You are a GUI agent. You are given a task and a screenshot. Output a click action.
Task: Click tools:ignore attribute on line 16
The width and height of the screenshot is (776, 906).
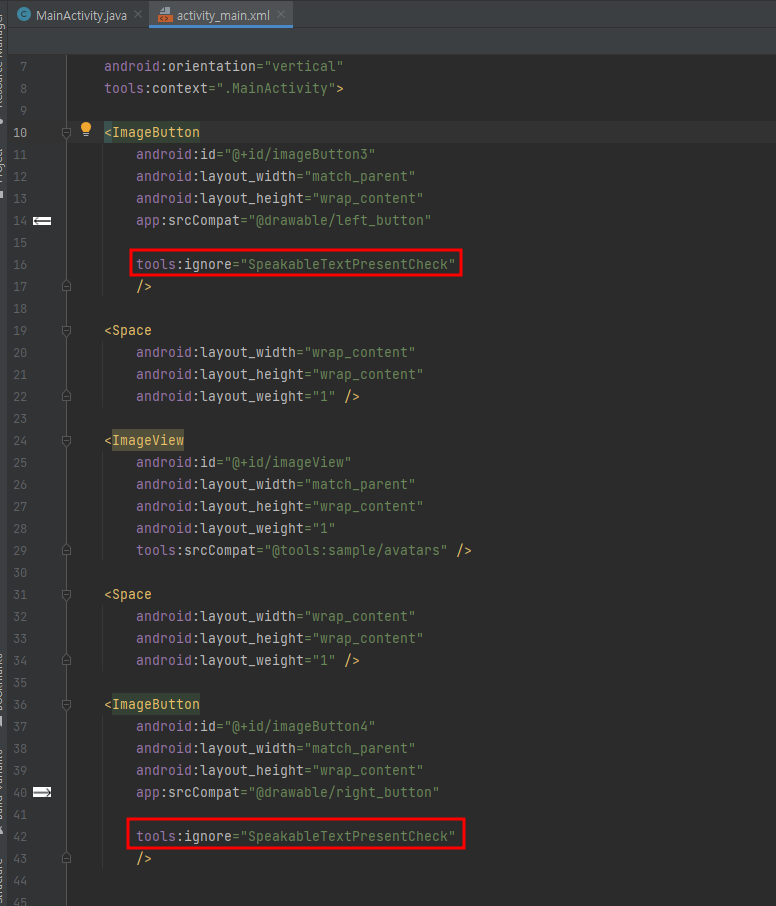[x=296, y=264]
